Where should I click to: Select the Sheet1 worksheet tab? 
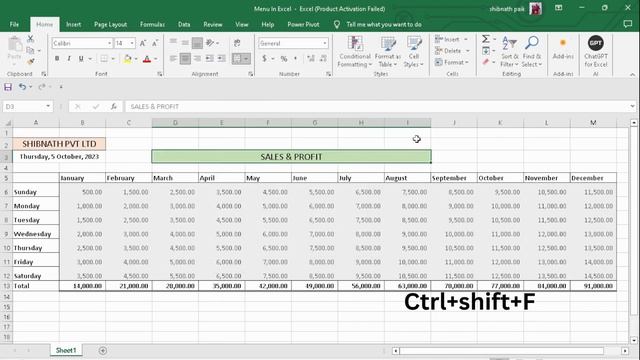pos(66,350)
